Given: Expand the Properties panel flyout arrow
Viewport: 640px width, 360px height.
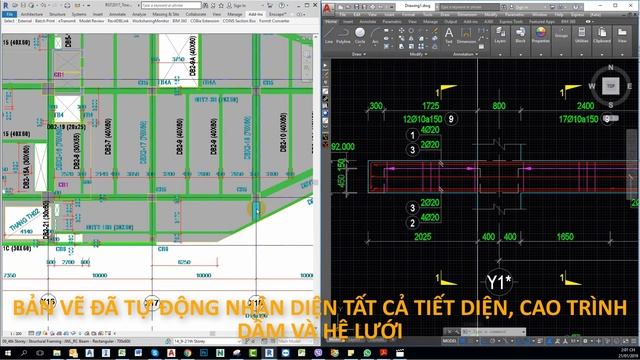Looking at the screenshot, I should 541,54.
